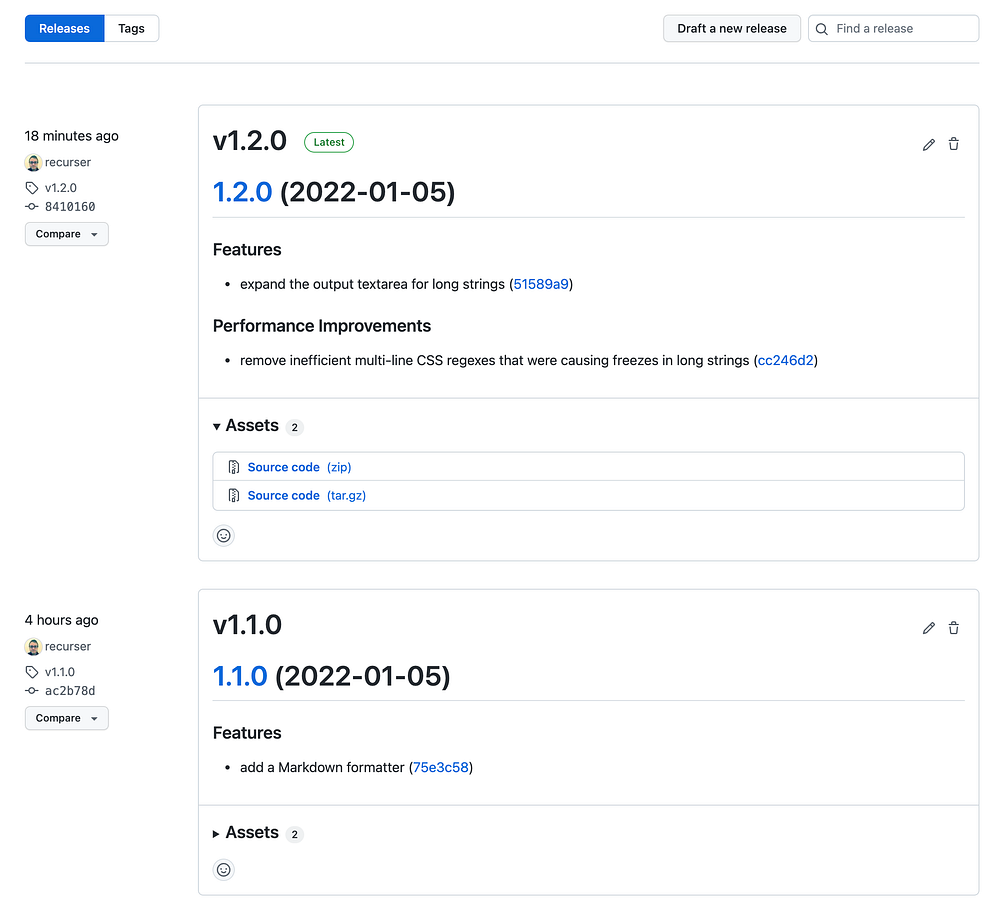Screen dimensions: 1000x917
Task: Edit the v1.2.0 release with pencil icon
Action: click(929, 145)
